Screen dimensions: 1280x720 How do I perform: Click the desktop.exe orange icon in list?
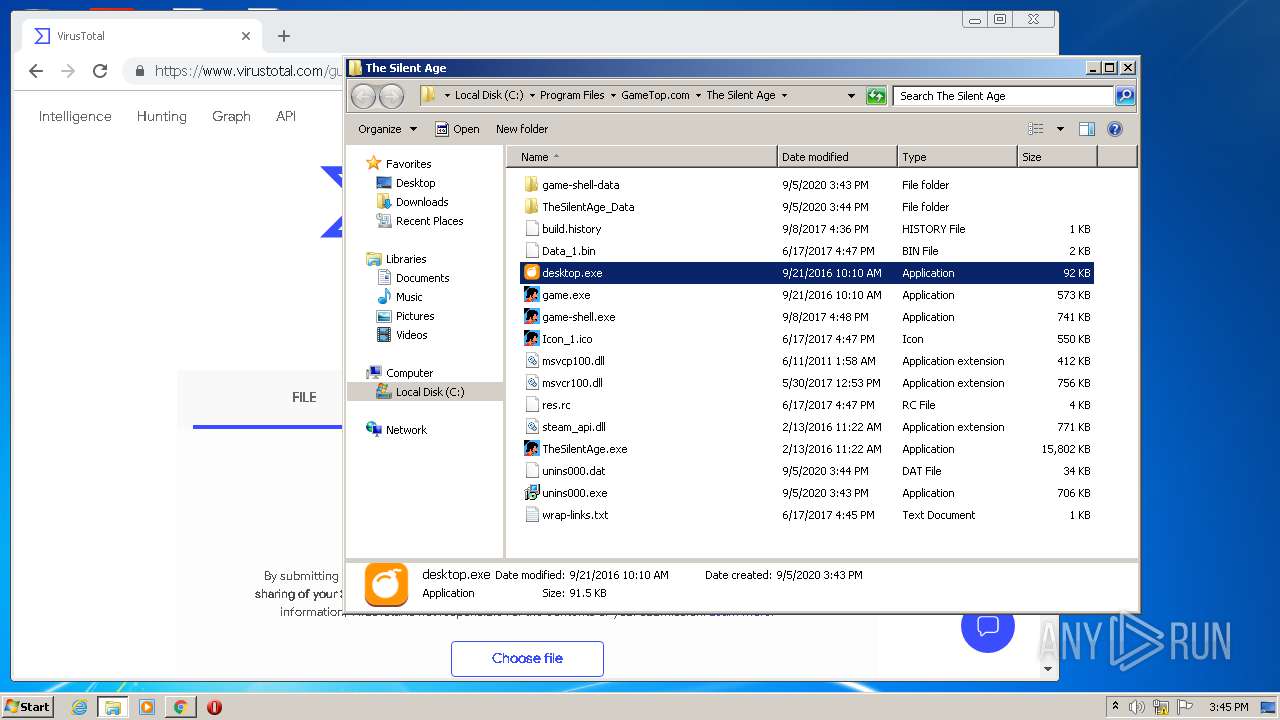532,273
